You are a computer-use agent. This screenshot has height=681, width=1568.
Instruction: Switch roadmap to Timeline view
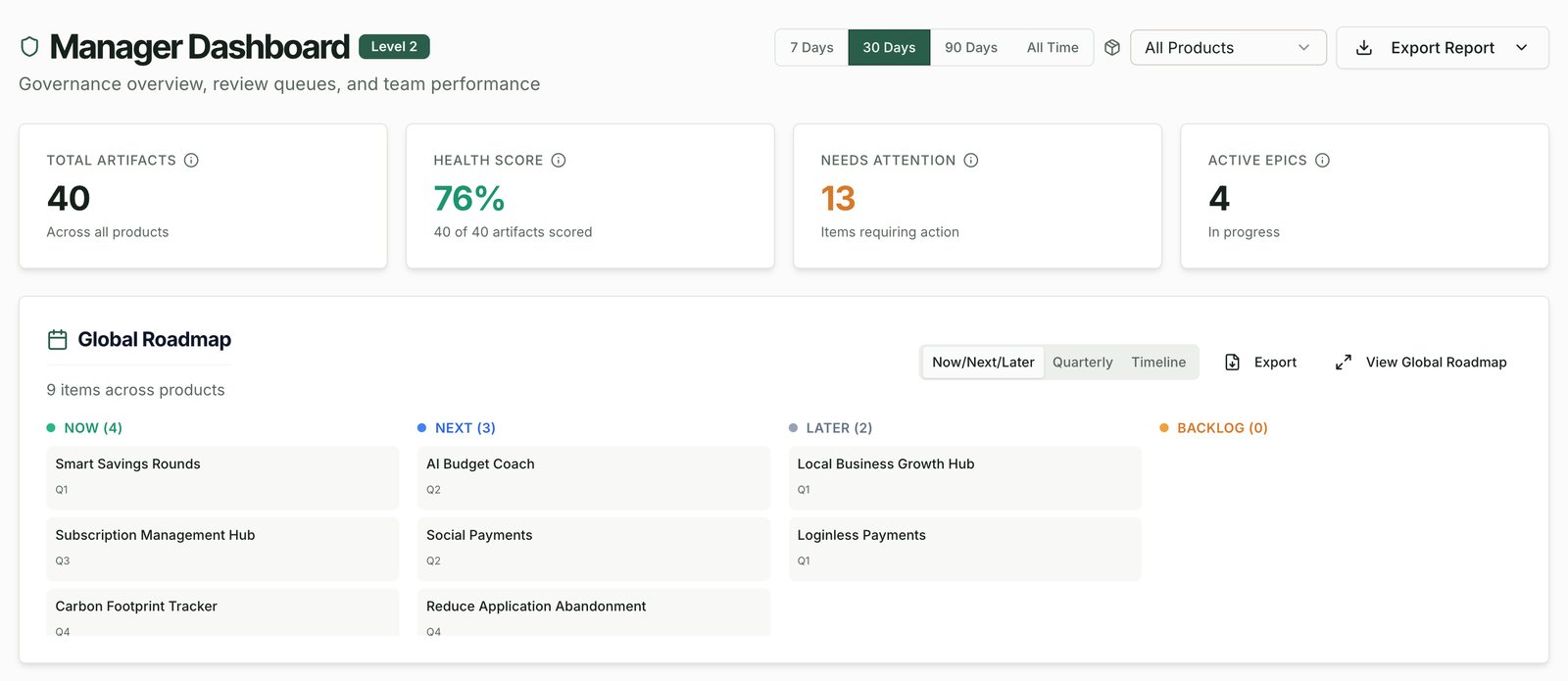click(x=1158, y=362)
